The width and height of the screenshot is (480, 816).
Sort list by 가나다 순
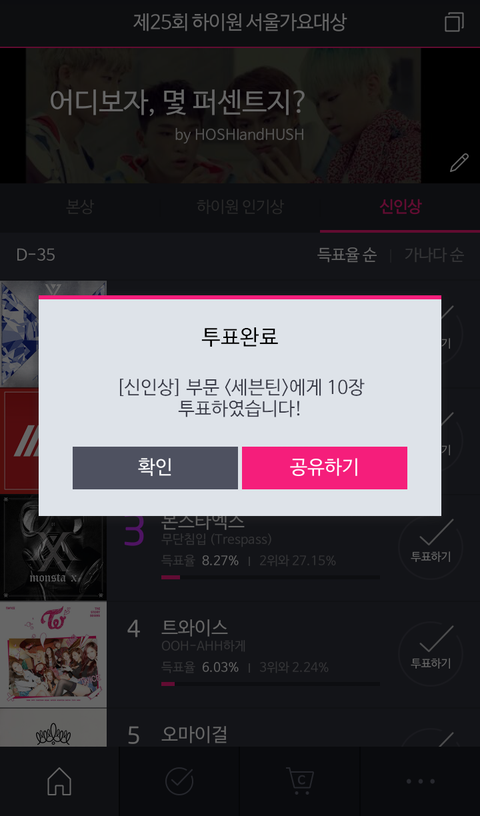click(434, 255)
